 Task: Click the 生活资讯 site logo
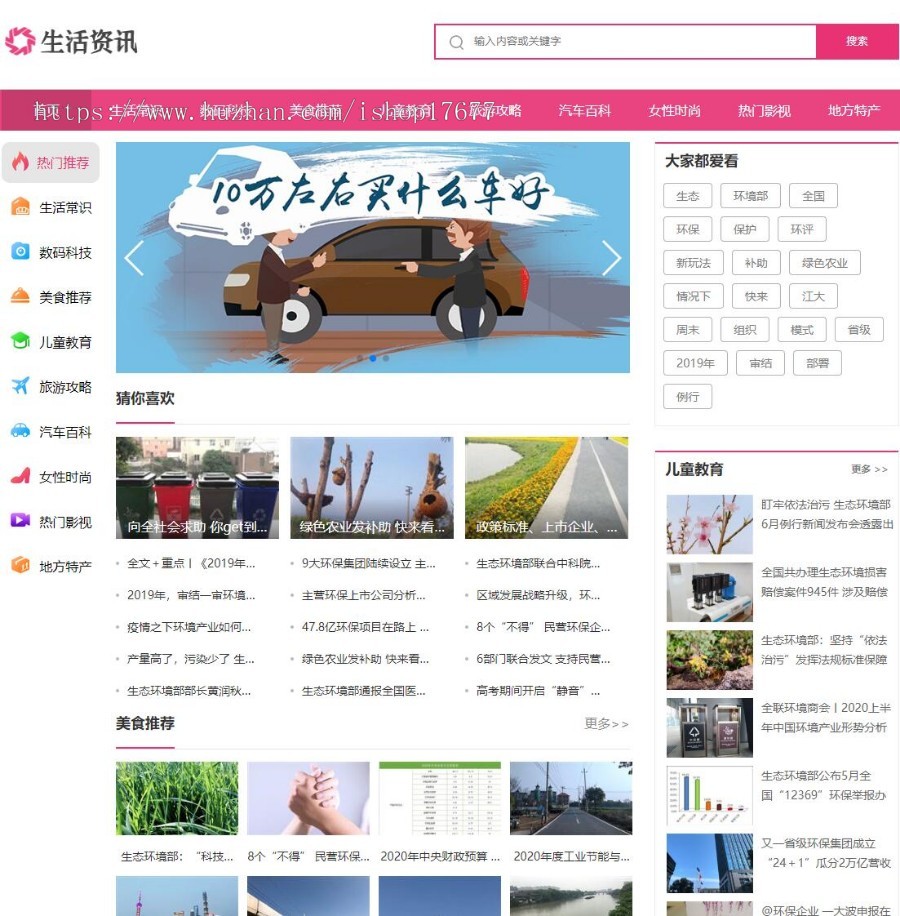click(71, 41)
